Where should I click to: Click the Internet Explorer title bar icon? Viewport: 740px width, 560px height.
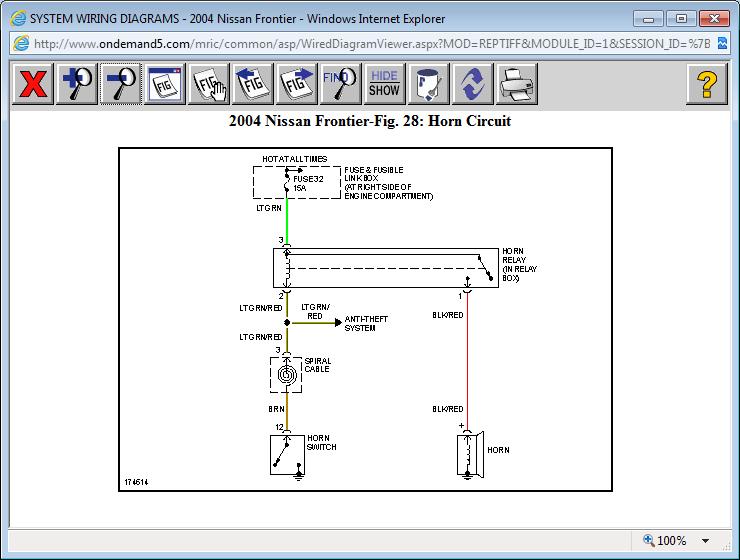[18, 19]
